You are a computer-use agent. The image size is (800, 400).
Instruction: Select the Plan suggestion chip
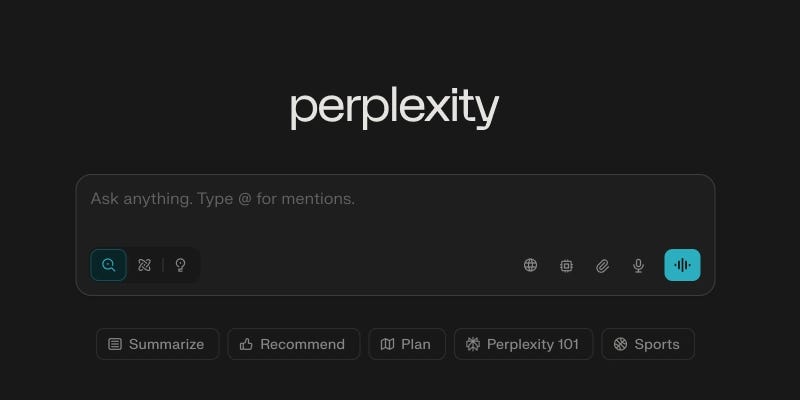406,344
